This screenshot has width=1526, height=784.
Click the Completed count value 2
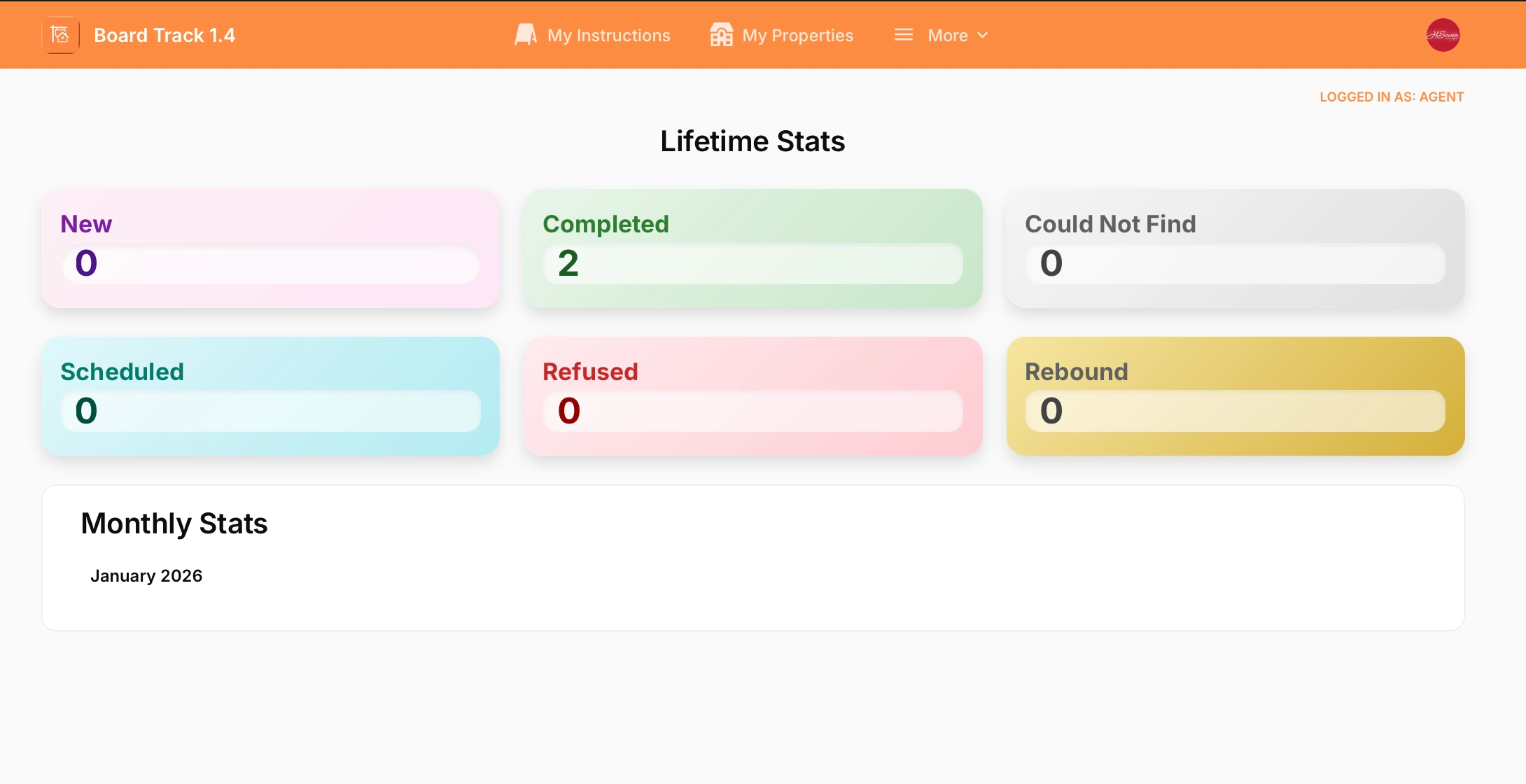click(568, 264)
